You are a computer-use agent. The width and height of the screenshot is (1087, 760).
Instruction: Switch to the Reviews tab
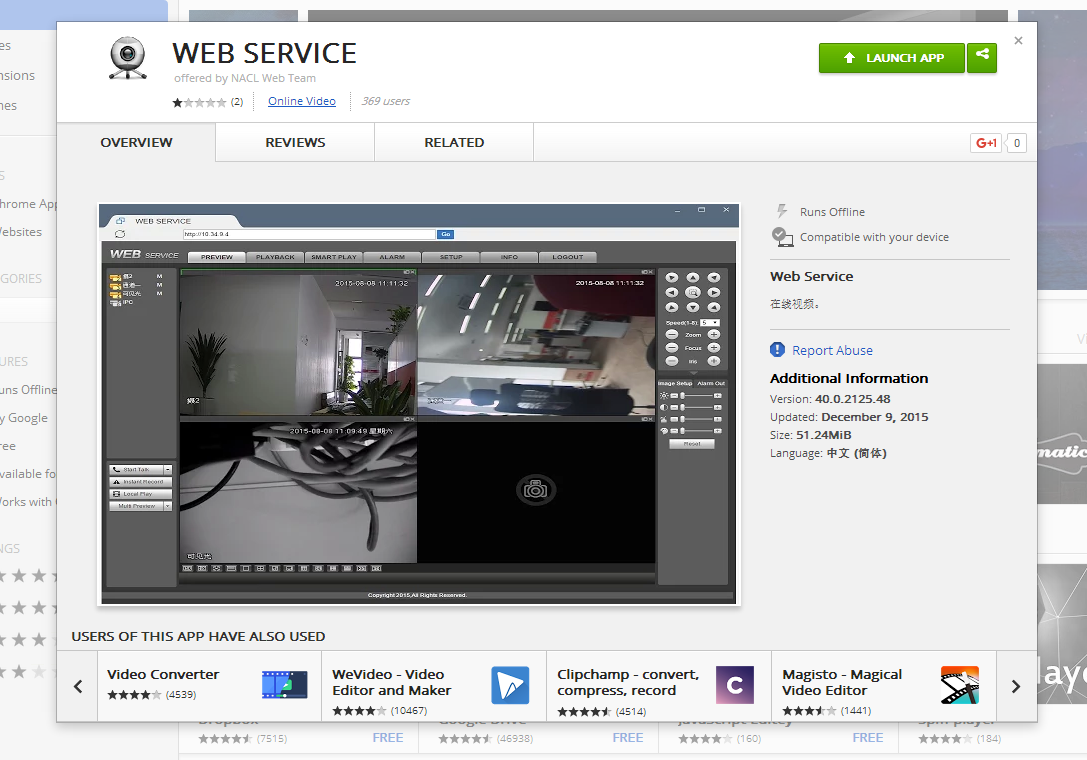[295, 143]
